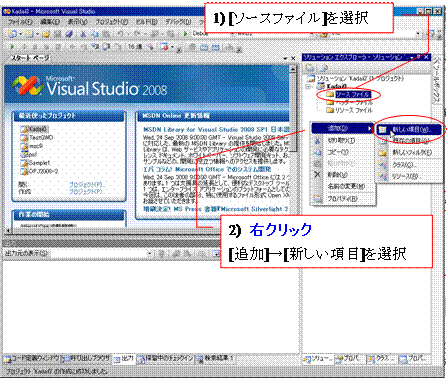Click the green Start Debugging arrow
447x378 pixels.
pos(185,33)
